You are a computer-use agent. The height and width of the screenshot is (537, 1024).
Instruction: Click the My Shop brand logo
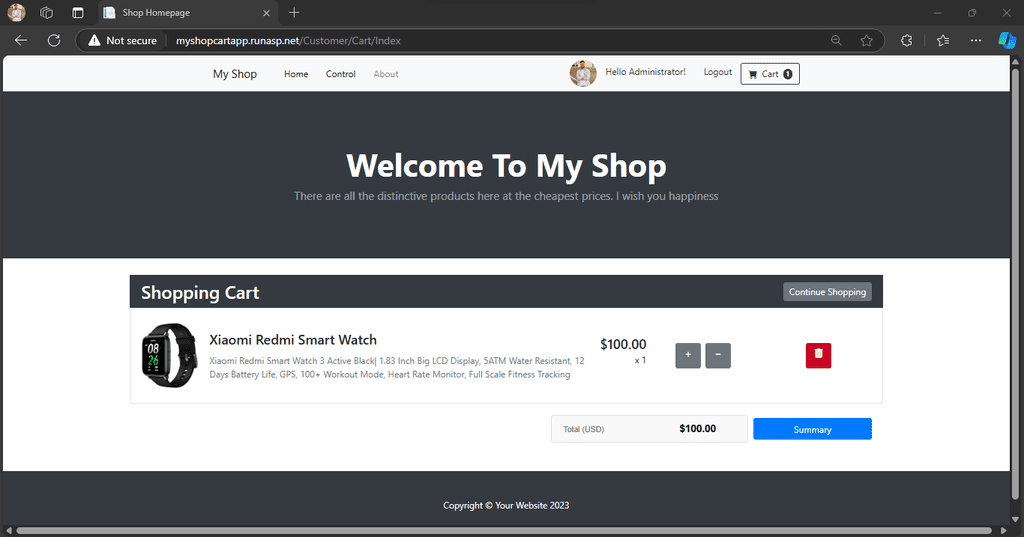click(235, 74)
